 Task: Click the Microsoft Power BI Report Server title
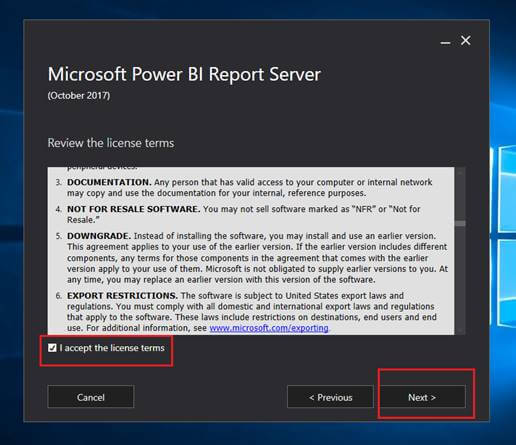184,74
